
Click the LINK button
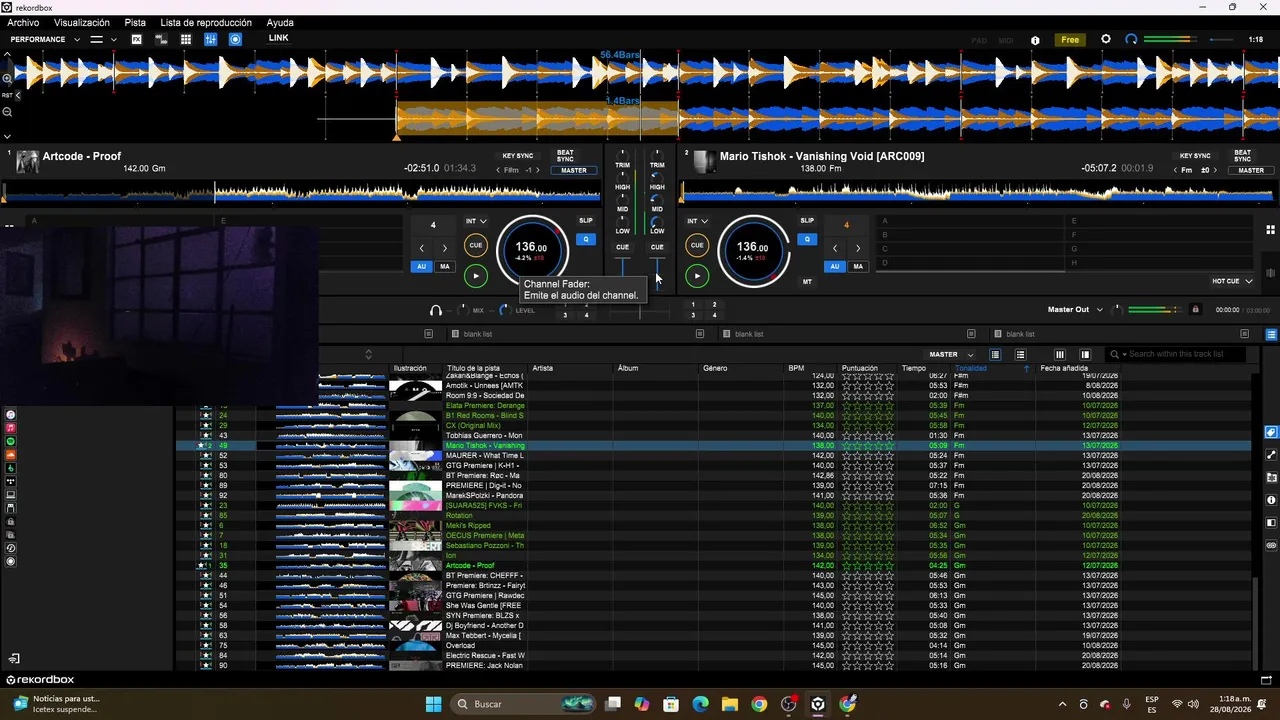pyautogui.click(x=278, y=38)
